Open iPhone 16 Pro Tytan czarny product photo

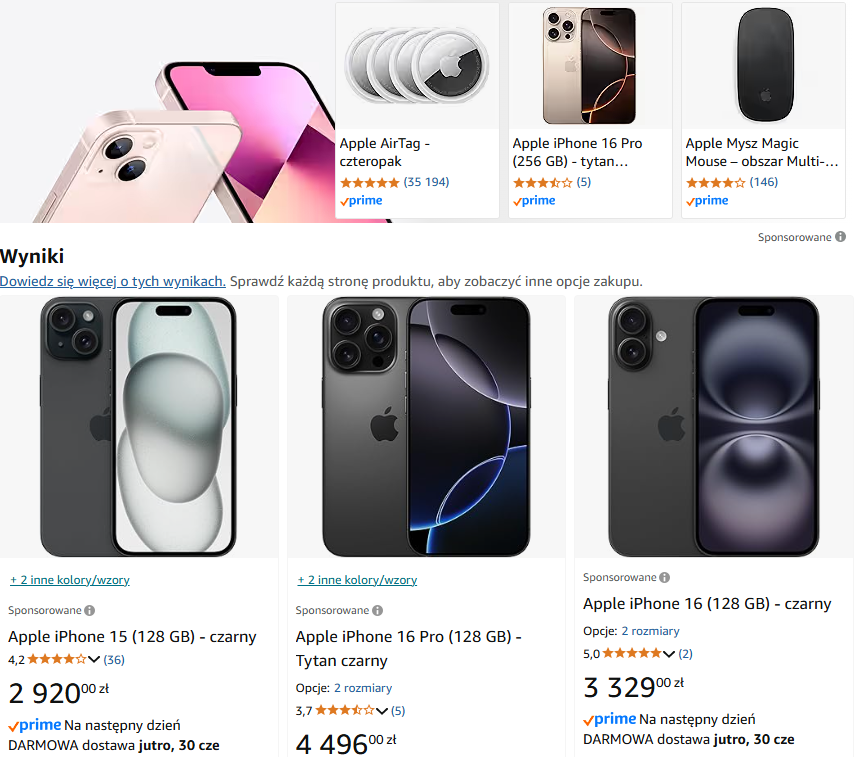pos(426,427)
